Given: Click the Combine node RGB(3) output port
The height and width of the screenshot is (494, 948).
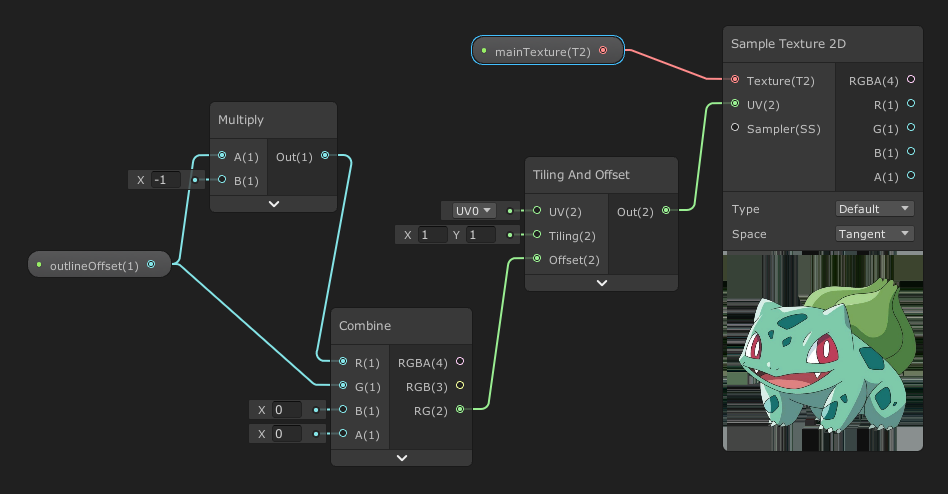Looking at the screenshot, I should point(460,385).
